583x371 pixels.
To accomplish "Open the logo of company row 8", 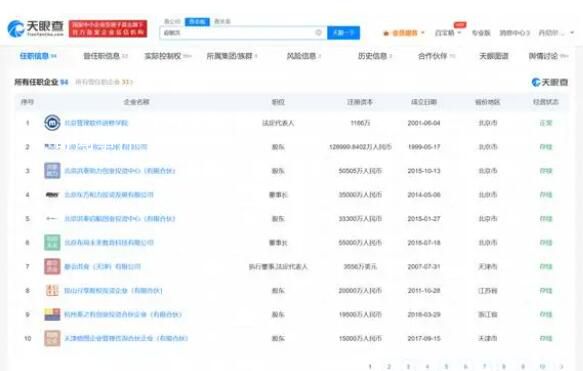I will pos(52,290).
